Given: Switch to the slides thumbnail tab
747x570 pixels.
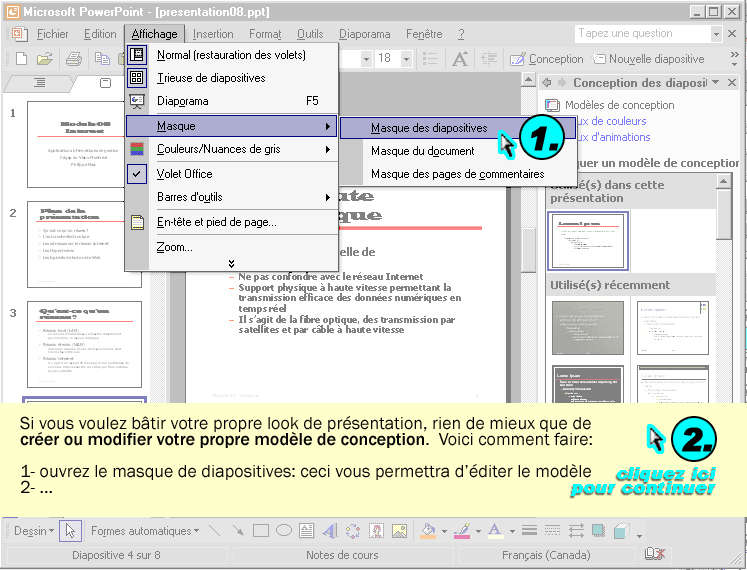Looking at the screenshot, I should tap(105, 83).
